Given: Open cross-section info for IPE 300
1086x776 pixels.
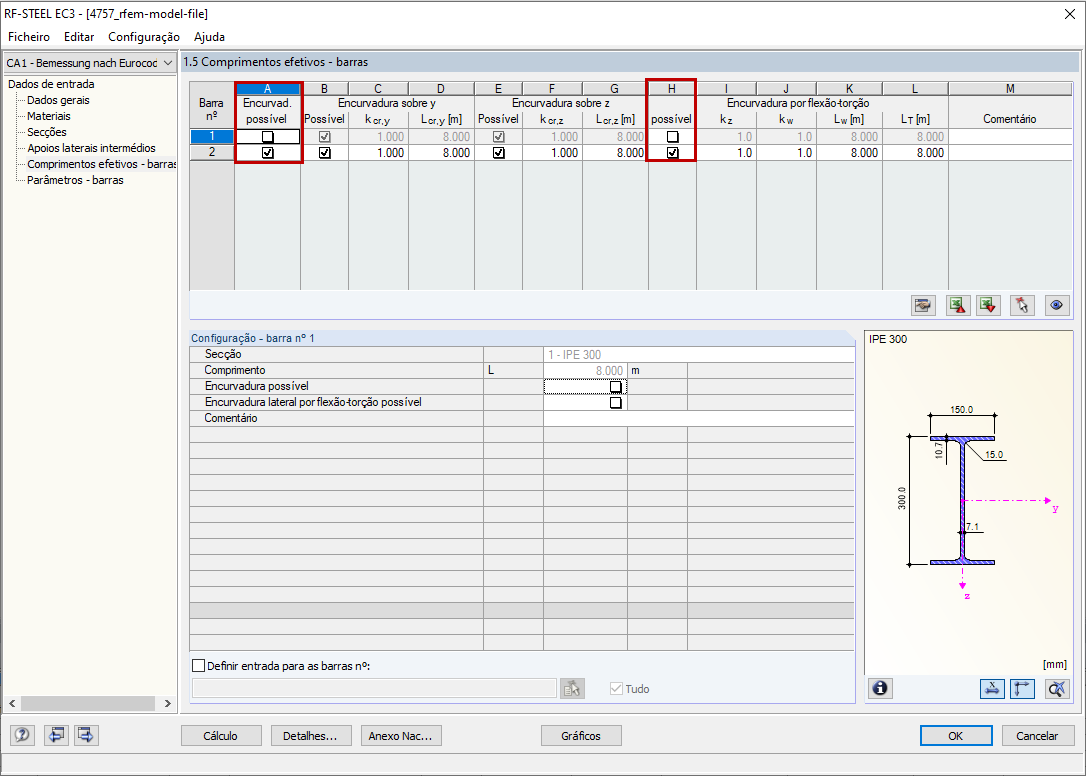Looking at the screenshot, I should (x=880, y=689).
